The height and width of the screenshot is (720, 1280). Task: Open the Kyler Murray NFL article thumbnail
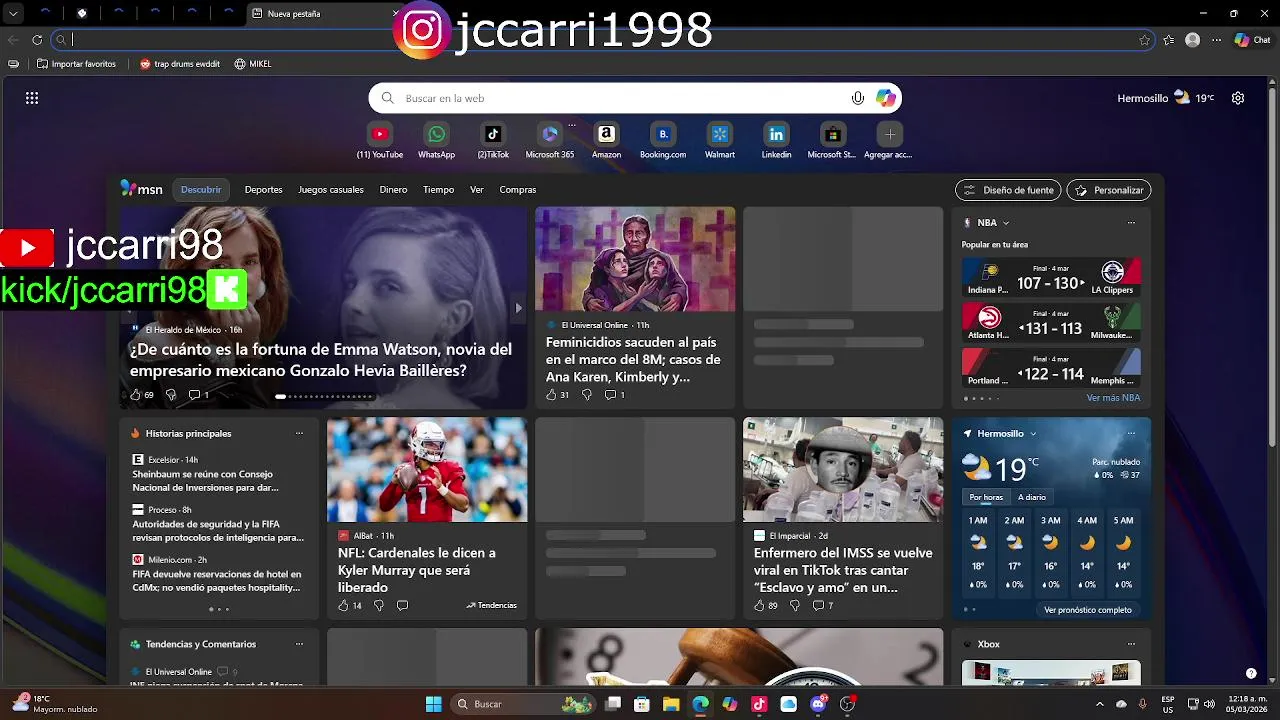click(427, 470)
